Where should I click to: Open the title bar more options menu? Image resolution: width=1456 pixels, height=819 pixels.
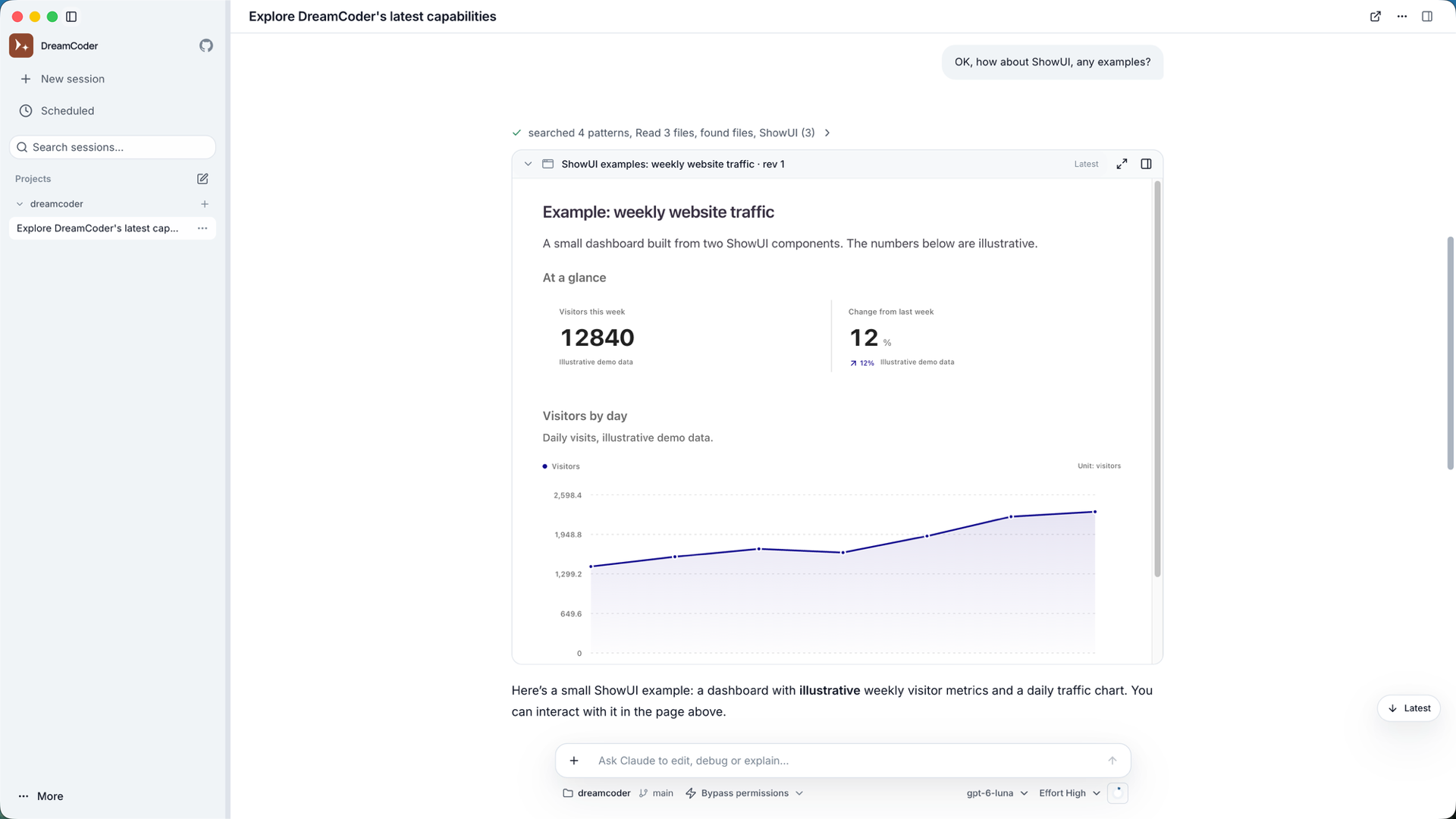[1402, 17]
